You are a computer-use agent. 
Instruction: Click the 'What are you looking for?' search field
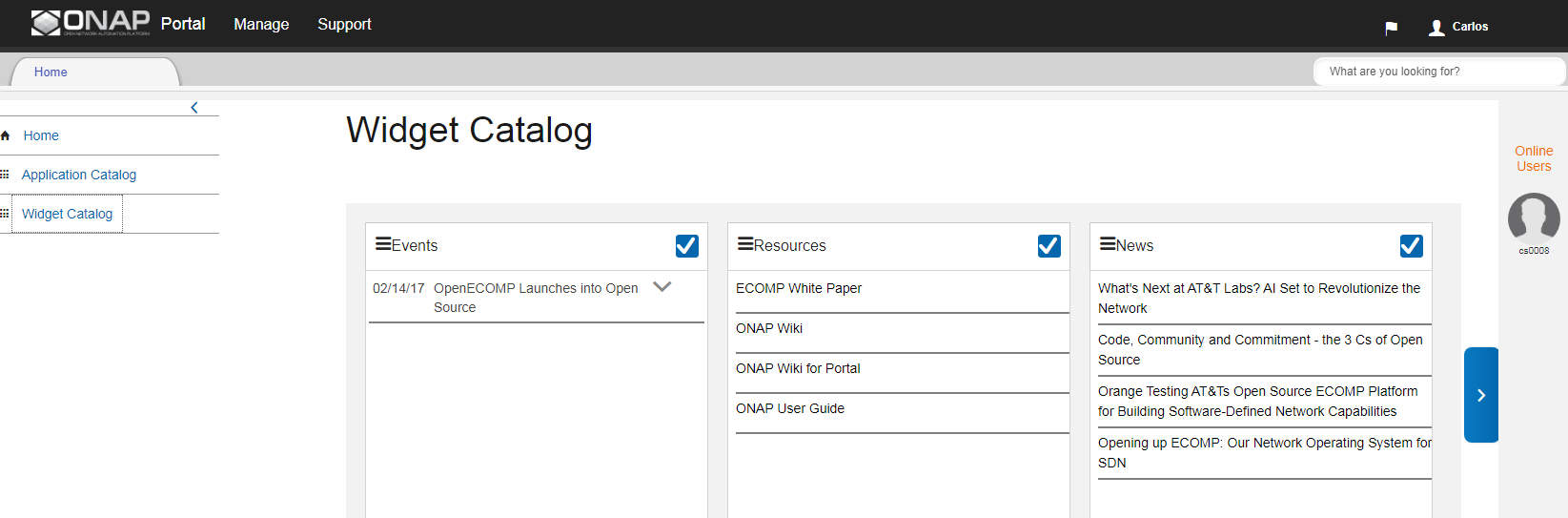(1439, 72)
